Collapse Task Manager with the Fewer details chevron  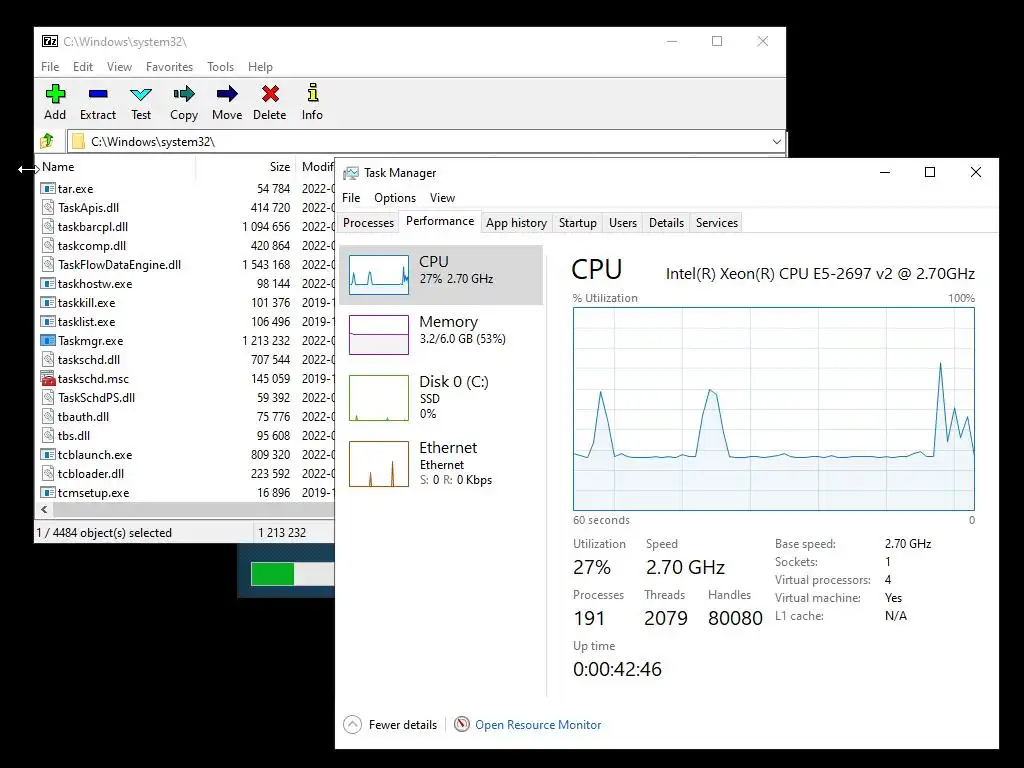[352, 724]
